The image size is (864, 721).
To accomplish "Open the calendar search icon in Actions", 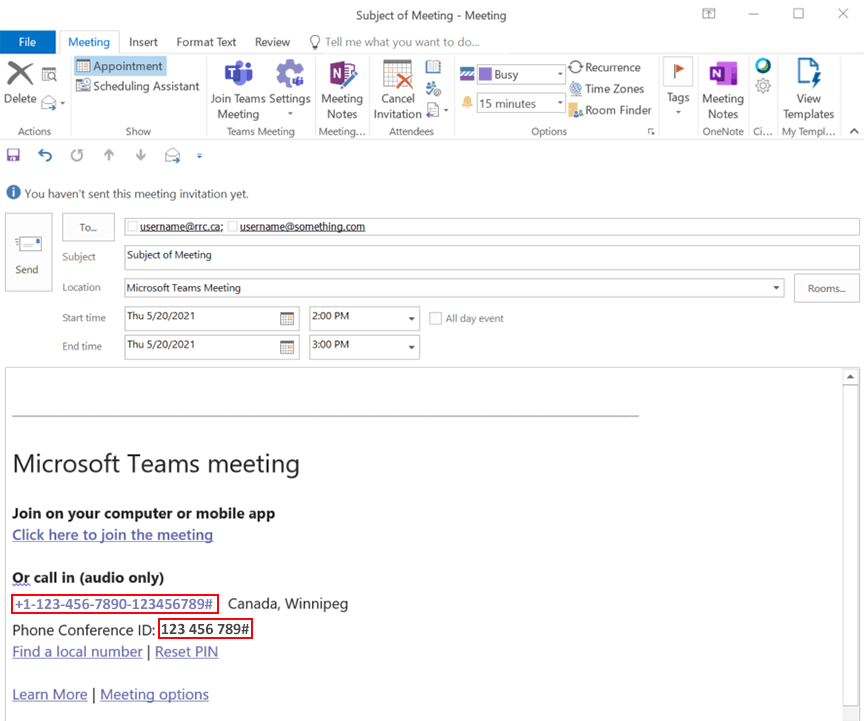I will [50, 74].
